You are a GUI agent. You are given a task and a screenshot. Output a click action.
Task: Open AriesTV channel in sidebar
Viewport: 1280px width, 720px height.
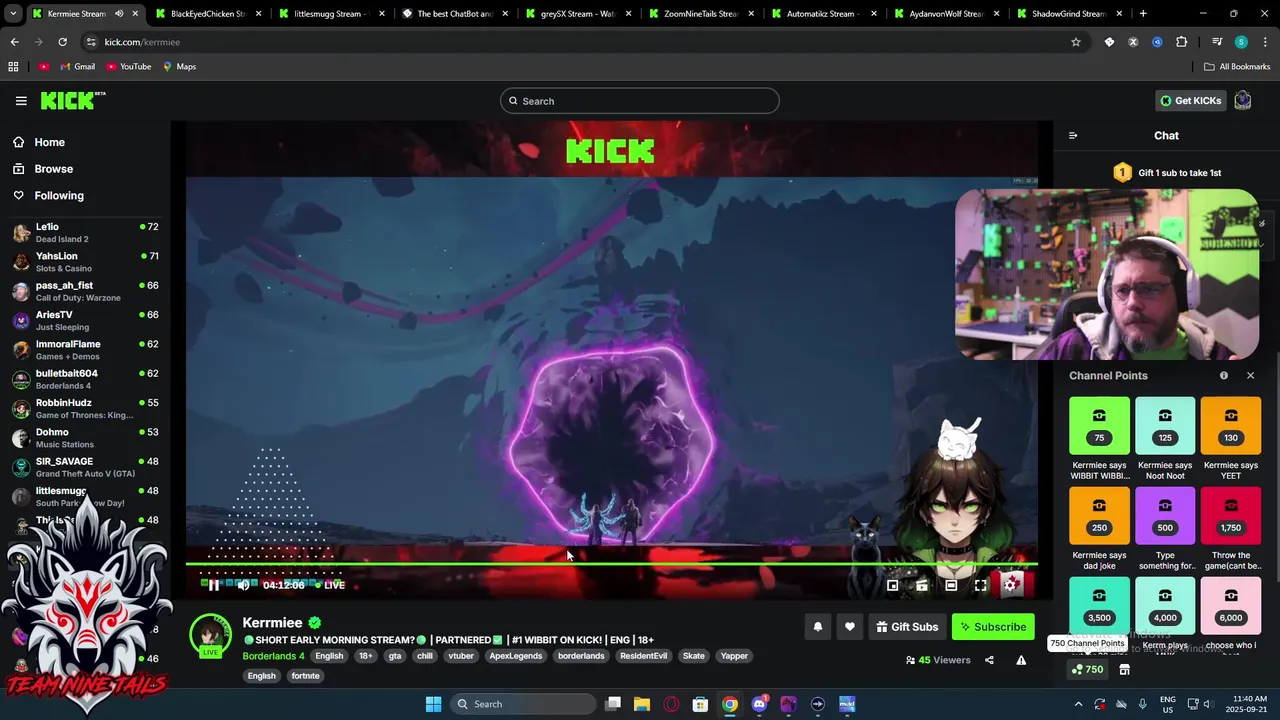(85, 320)
